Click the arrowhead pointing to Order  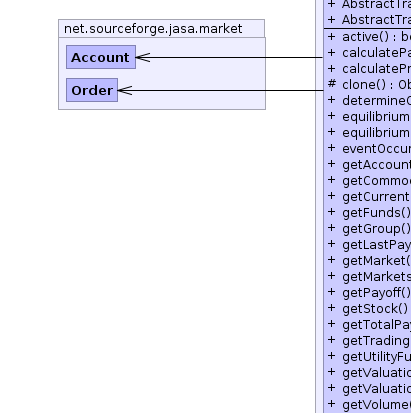[125, 90]
